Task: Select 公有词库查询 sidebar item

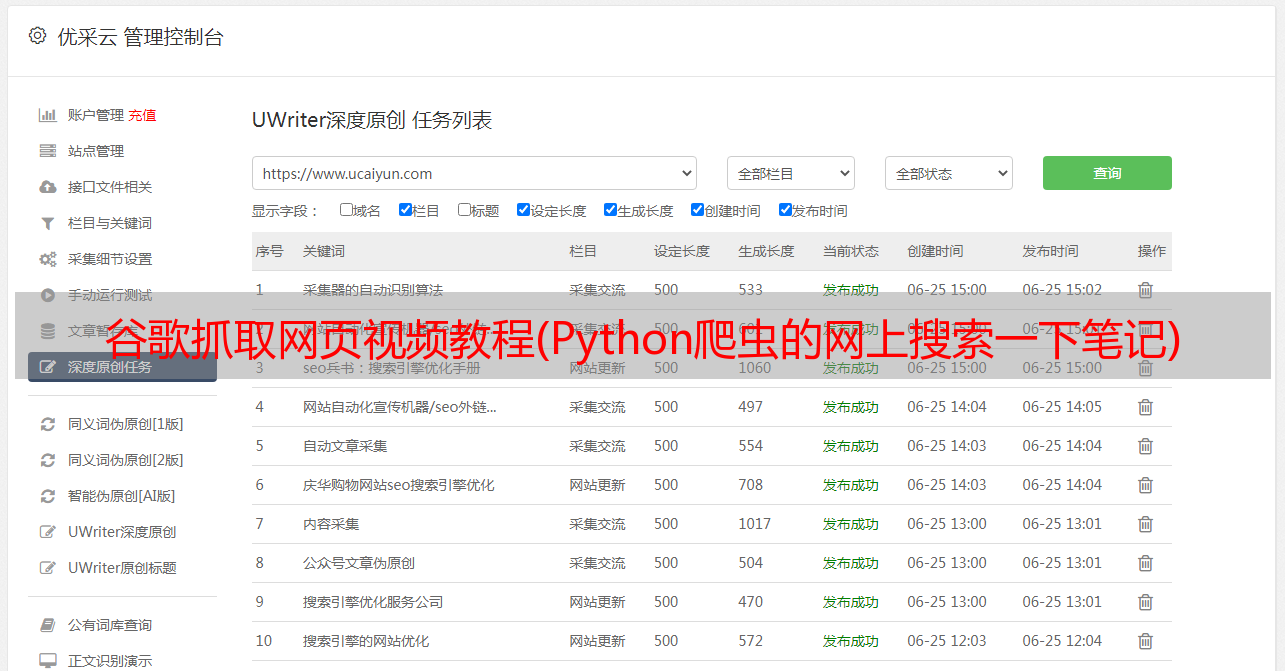Action: [110, 625]
